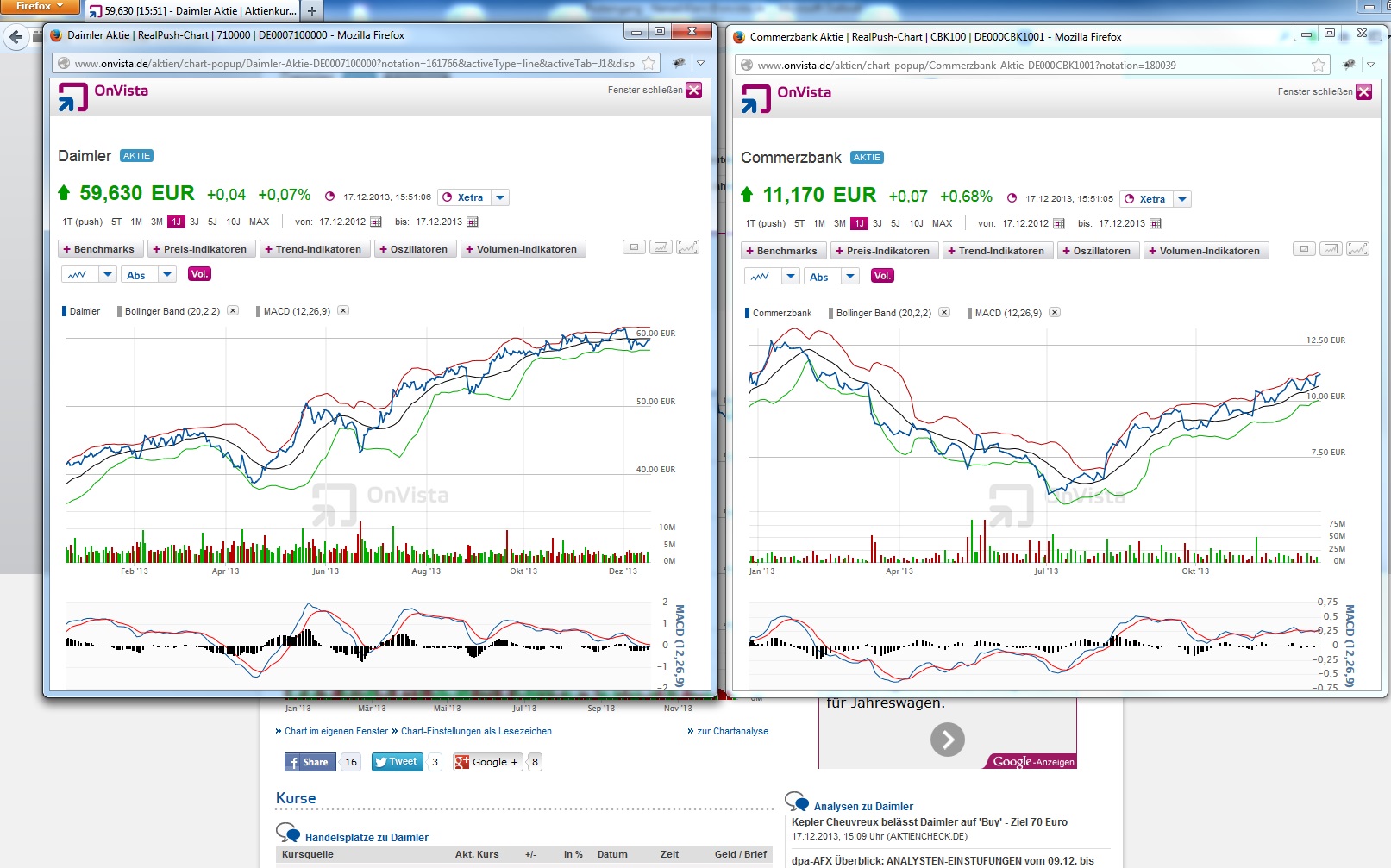Screen dimensions: 1391x868
Task: Toggle the Vol. volume display in Daimler chart
Action: point(199,274)
